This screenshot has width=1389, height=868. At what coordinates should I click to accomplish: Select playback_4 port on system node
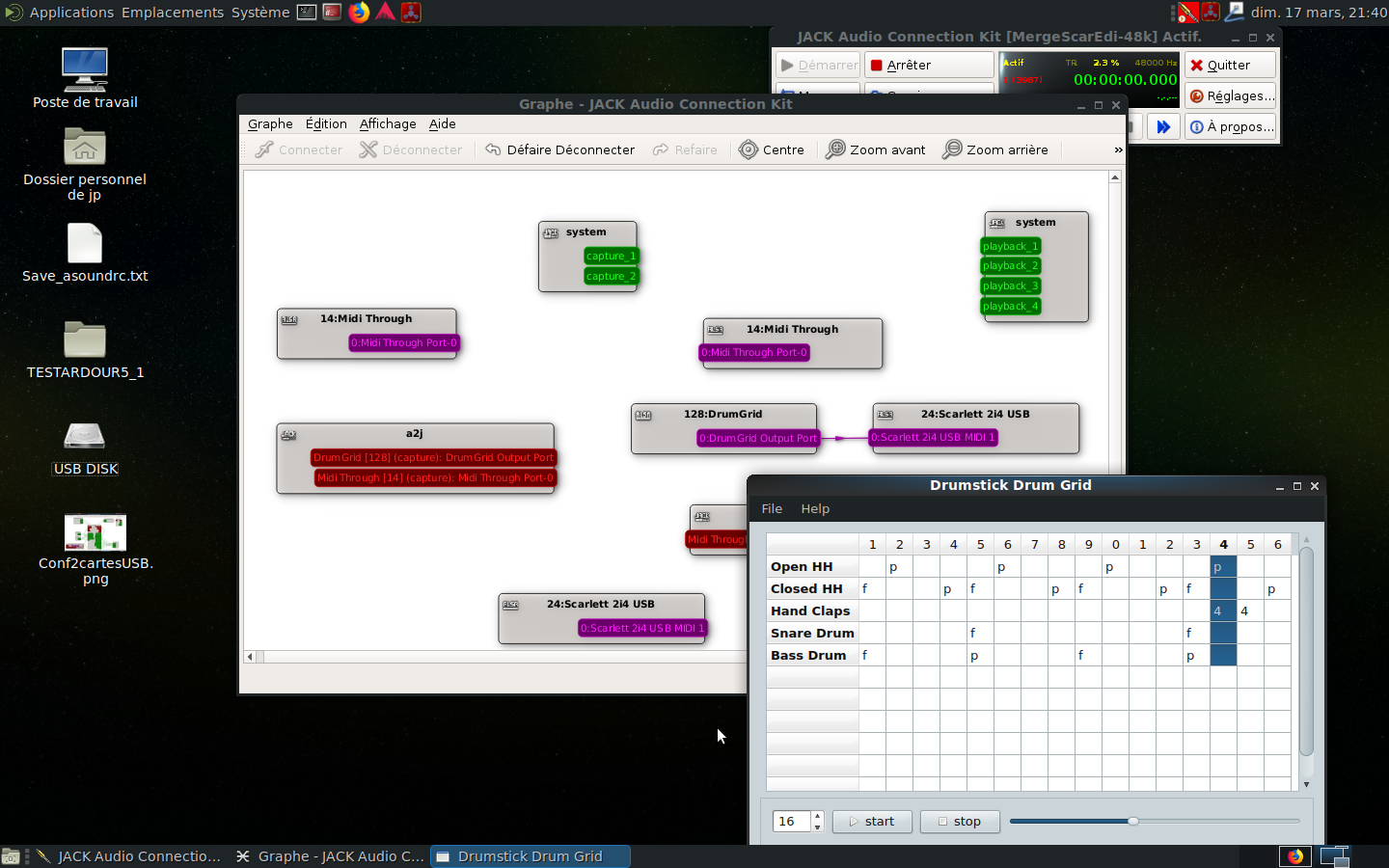point(1010,306)
